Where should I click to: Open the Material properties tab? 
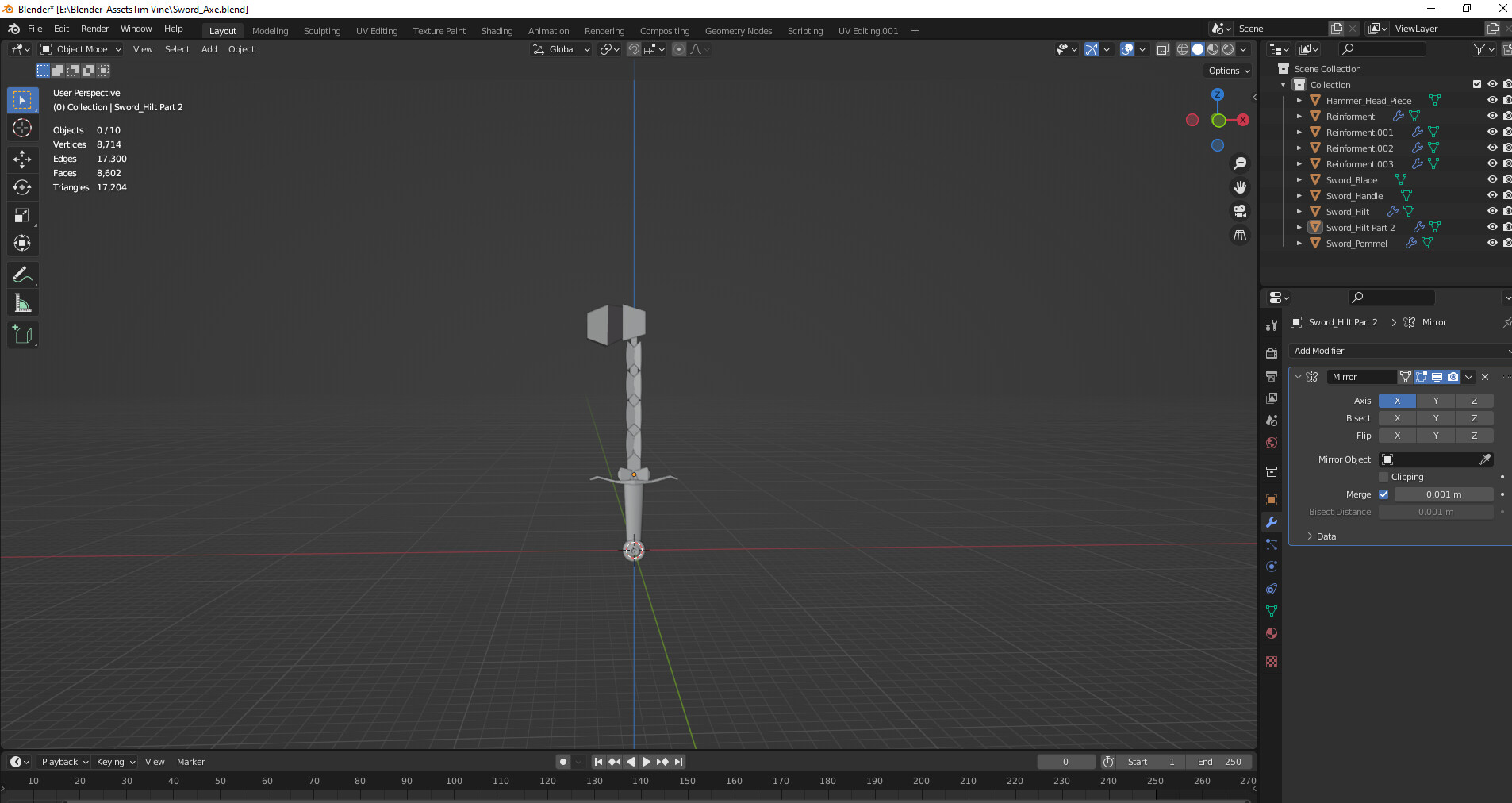click(x=1272, y=633)
